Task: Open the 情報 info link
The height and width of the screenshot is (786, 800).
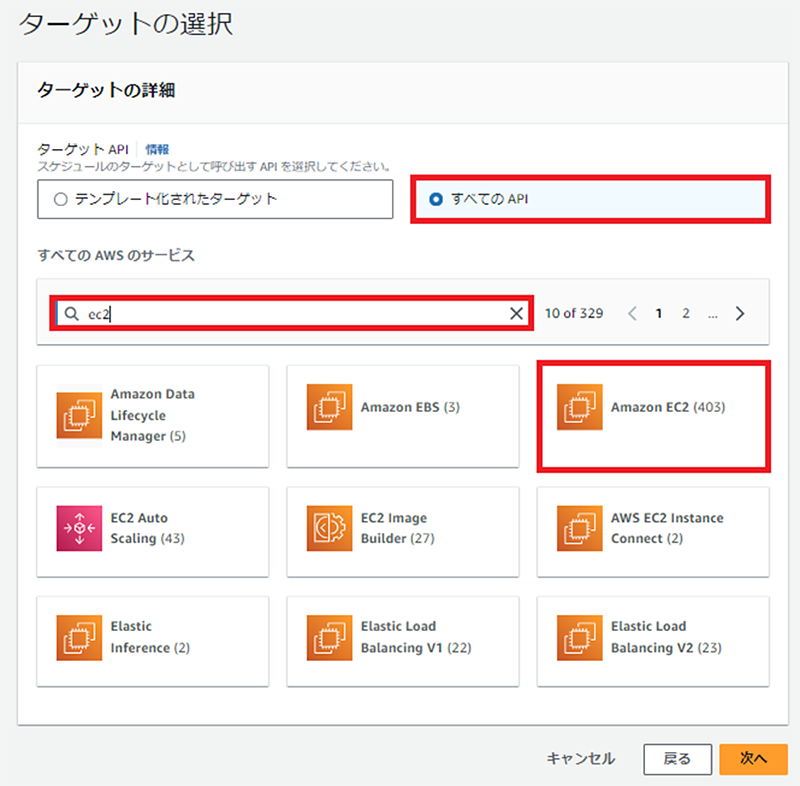Action: coord(157,149)
